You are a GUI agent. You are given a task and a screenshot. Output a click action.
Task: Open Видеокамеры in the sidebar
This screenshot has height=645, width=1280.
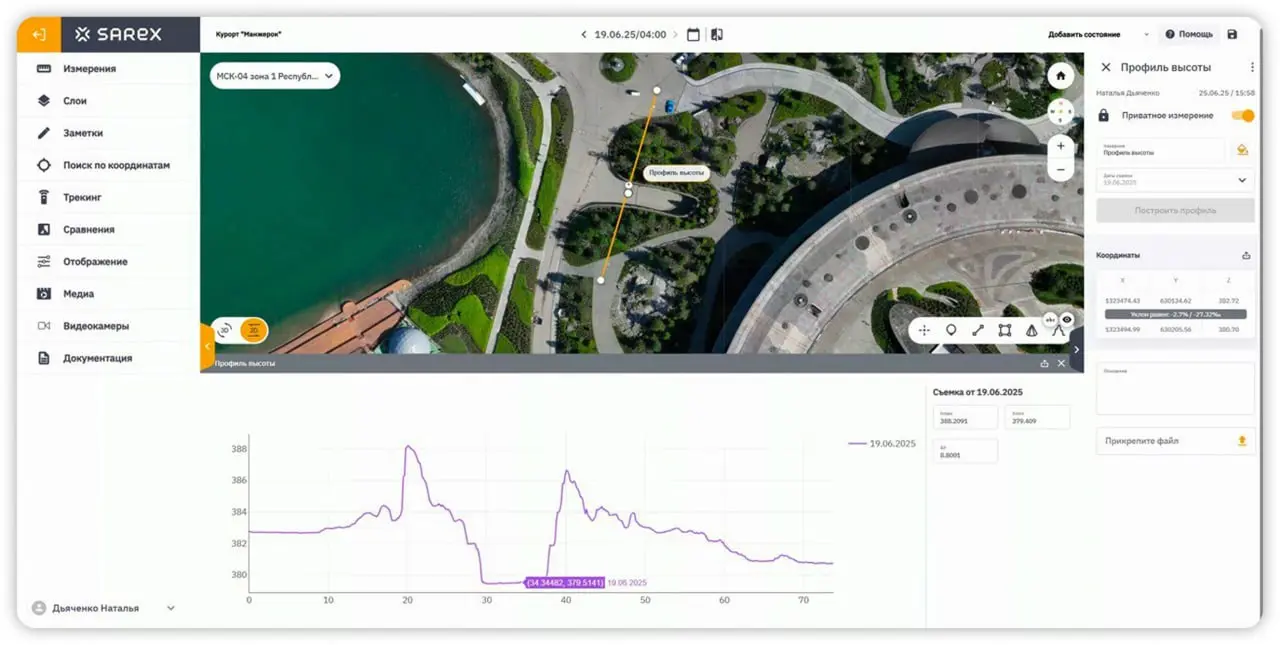108,326
